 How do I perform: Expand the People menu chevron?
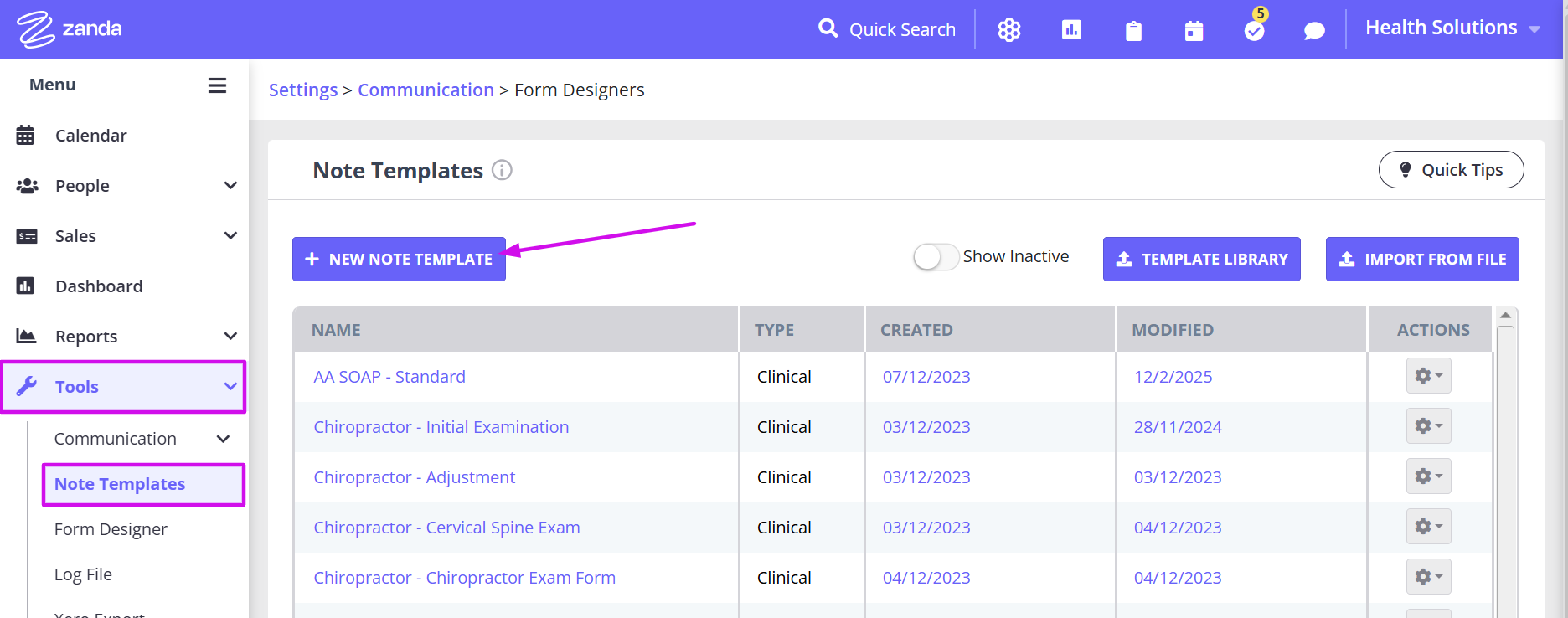[230, 186]
